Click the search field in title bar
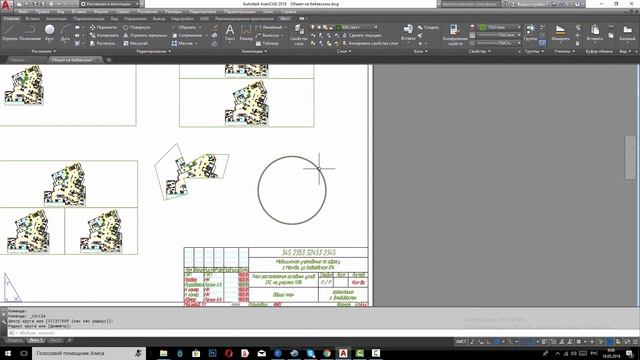 470,4
